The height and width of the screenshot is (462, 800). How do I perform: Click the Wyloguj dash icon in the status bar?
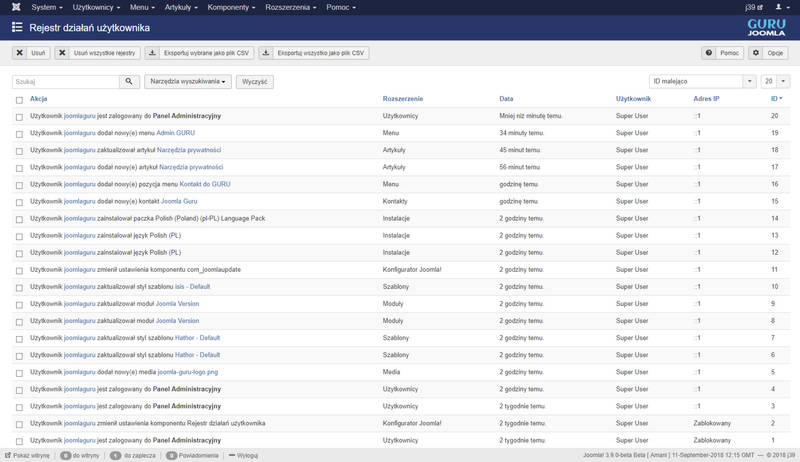[232, 455]
